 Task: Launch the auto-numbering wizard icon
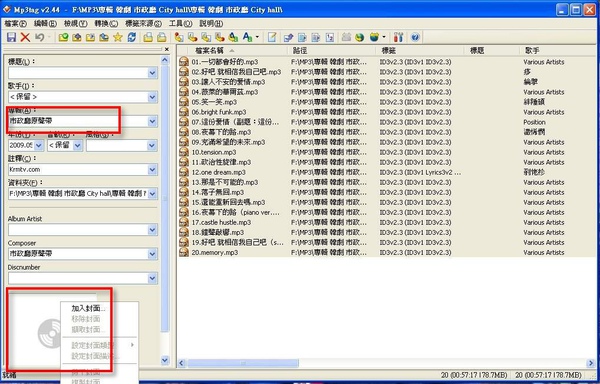[x=330, y=37]
